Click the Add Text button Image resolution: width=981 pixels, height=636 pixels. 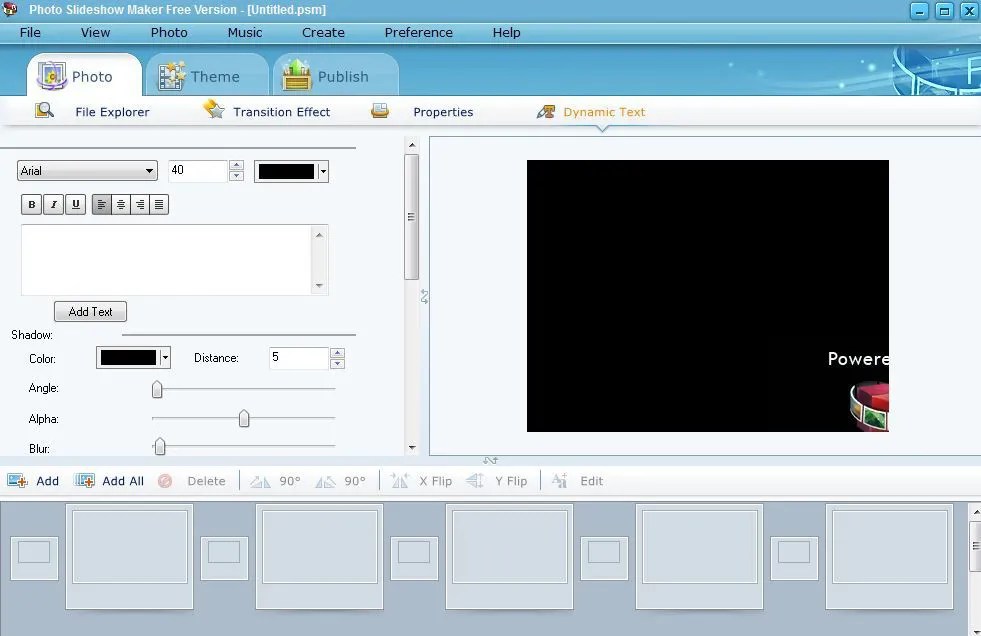(x=90, y=311)
